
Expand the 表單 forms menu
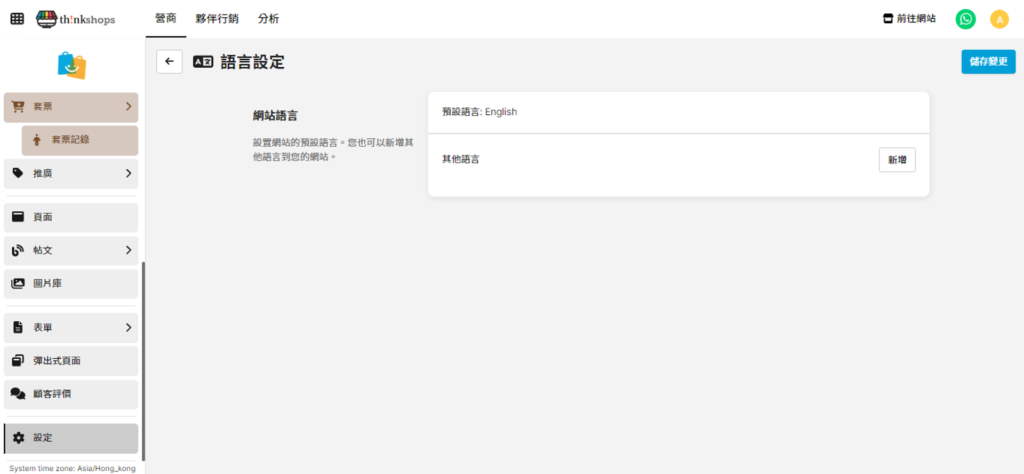[71, 327]
